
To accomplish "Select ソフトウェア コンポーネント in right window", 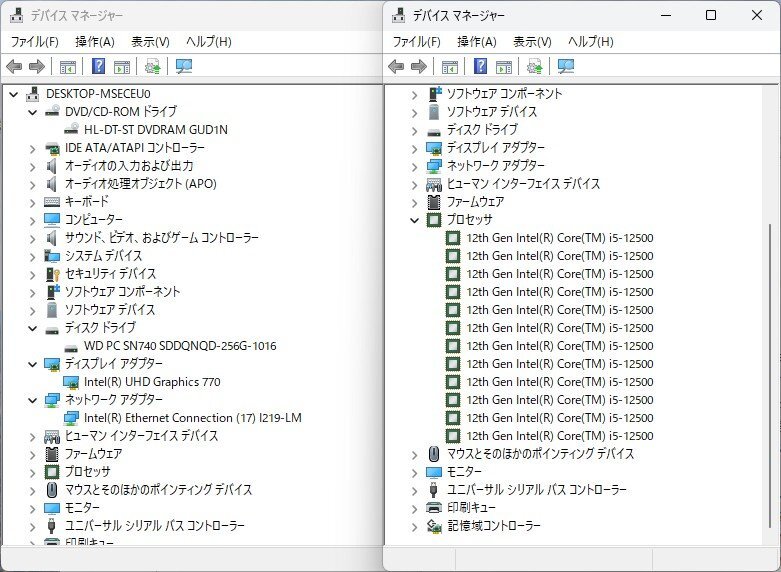I will pyautogui.click(x=504, y=94).
